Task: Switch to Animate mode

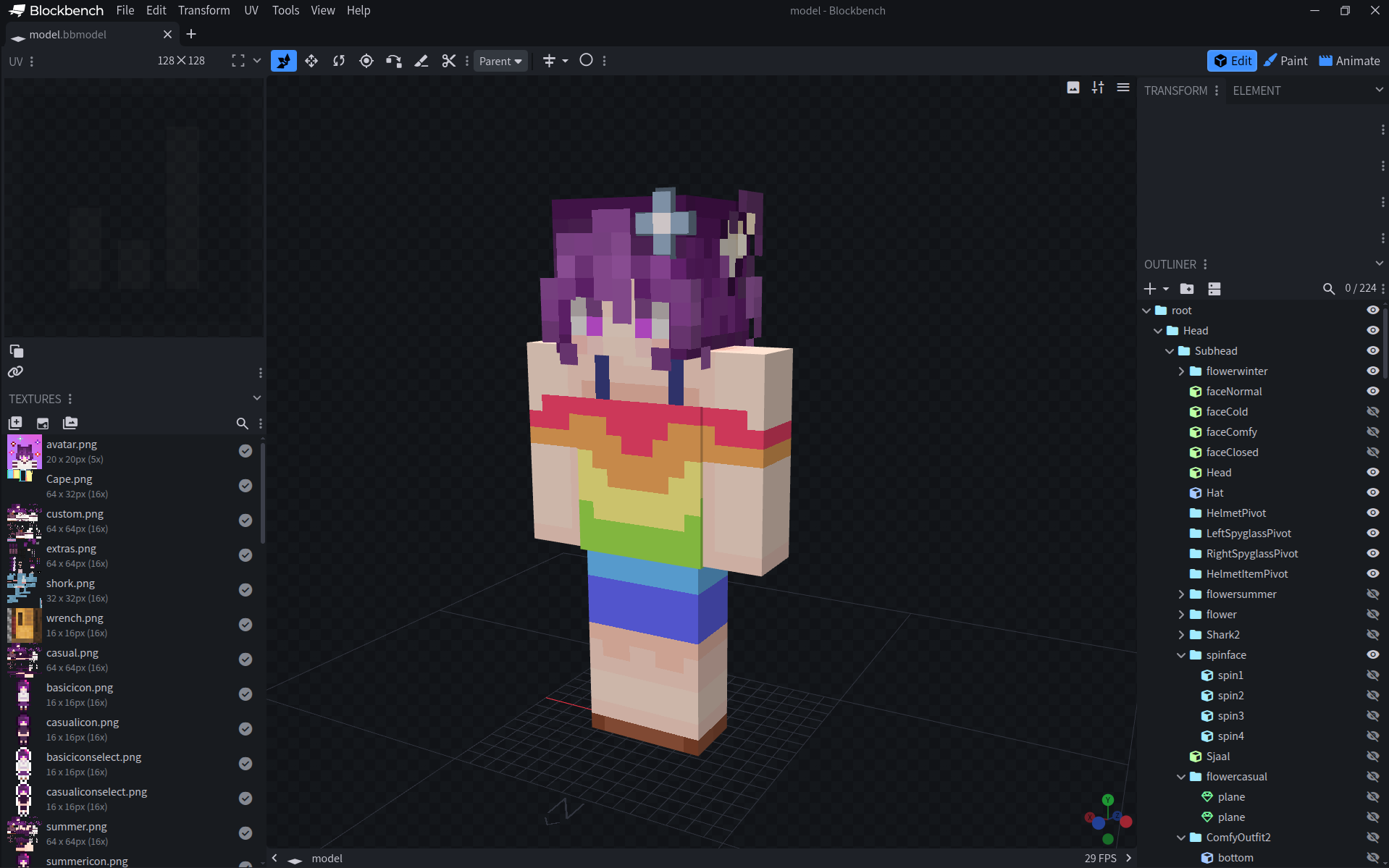Action: (1349, 61)
